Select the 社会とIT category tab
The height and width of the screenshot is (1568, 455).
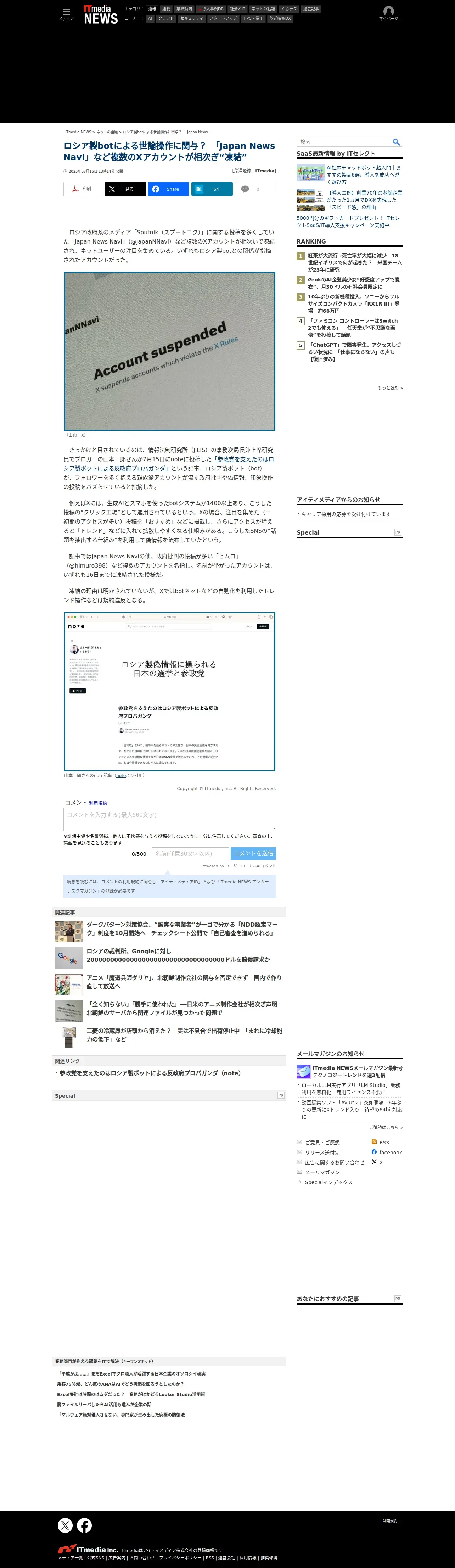coord(237,9)
